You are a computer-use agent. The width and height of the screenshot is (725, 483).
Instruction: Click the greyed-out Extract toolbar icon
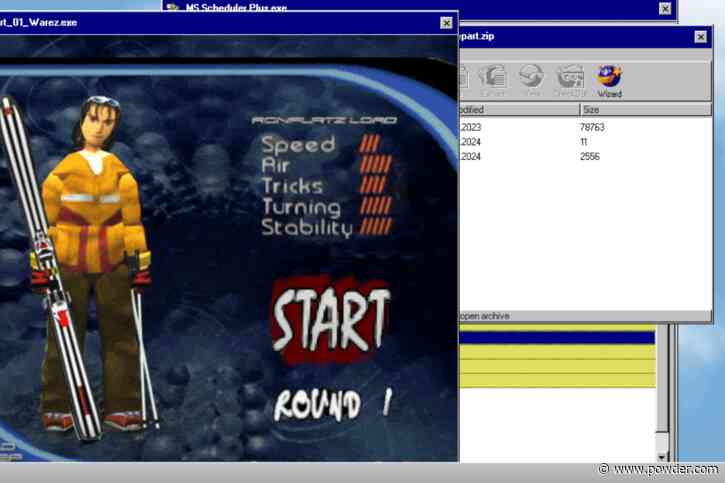pyautogui.click(x=493, y=81)
